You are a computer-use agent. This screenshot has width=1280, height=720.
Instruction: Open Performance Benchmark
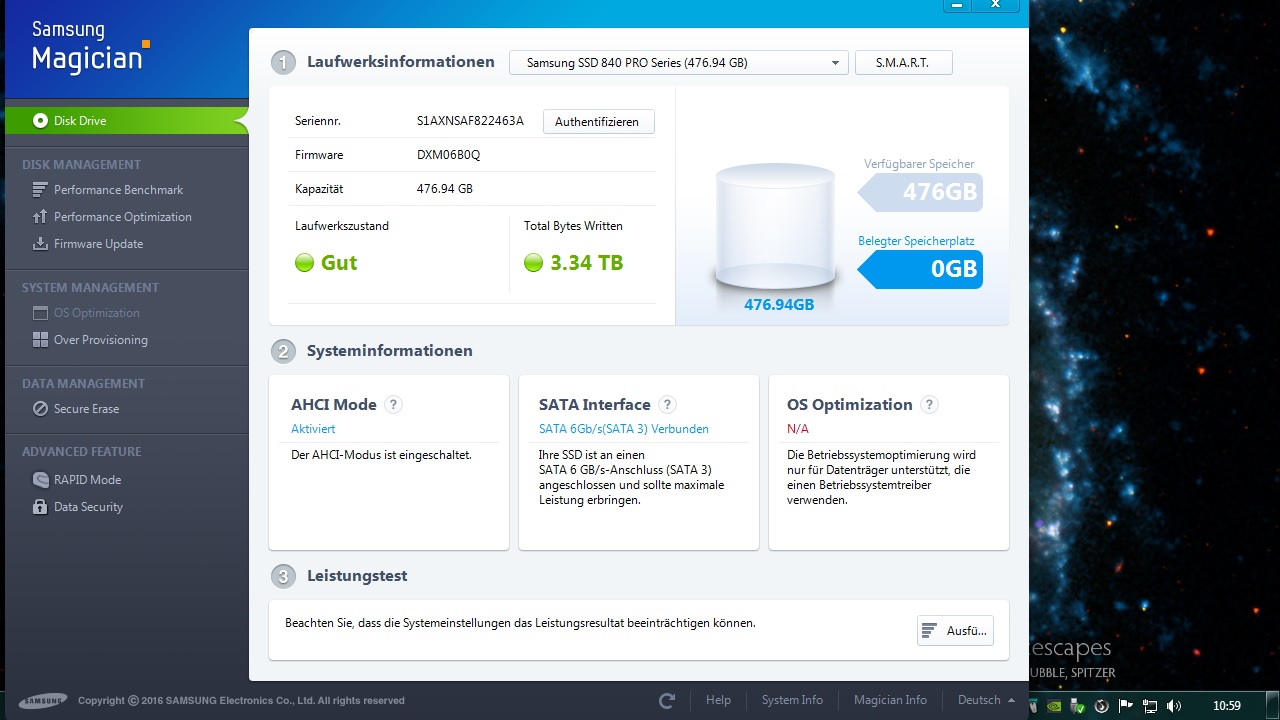coord(118,190)
